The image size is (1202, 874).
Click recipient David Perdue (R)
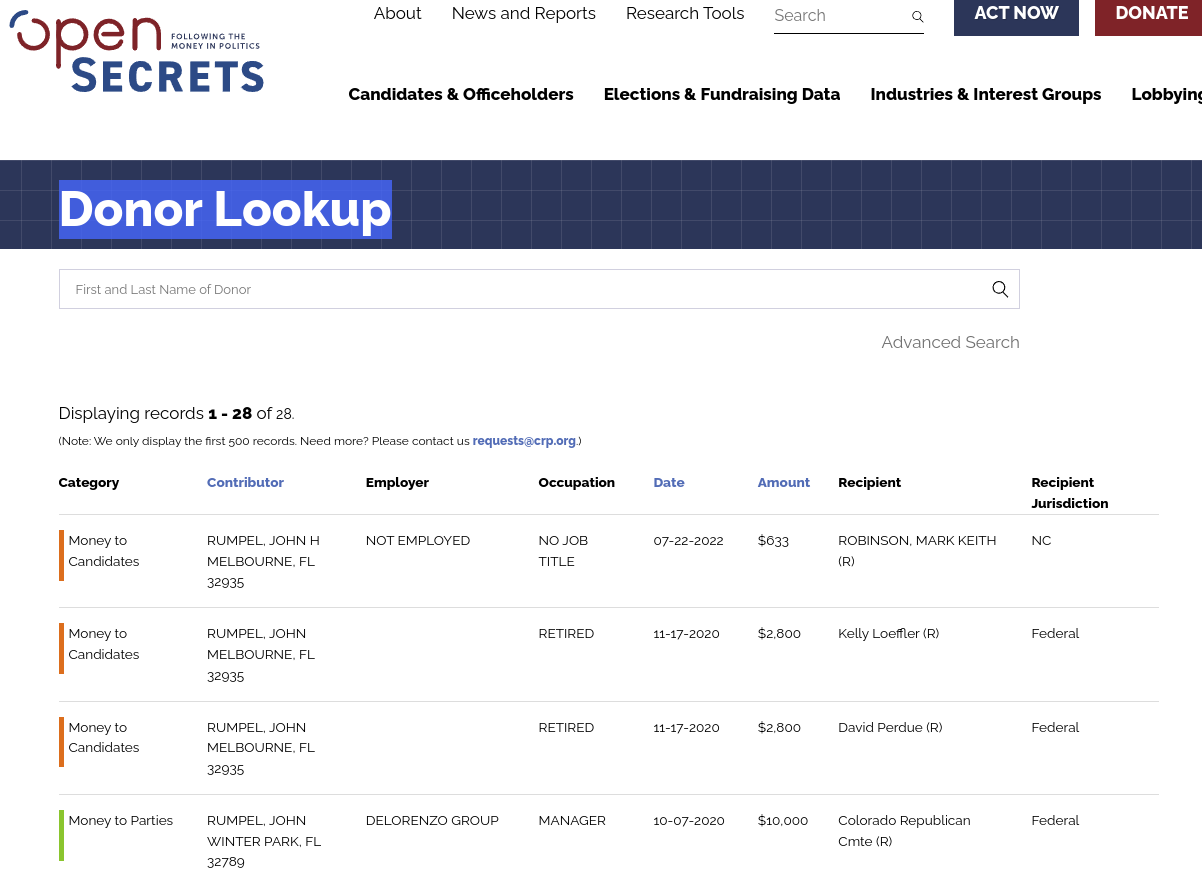[890, 727]
